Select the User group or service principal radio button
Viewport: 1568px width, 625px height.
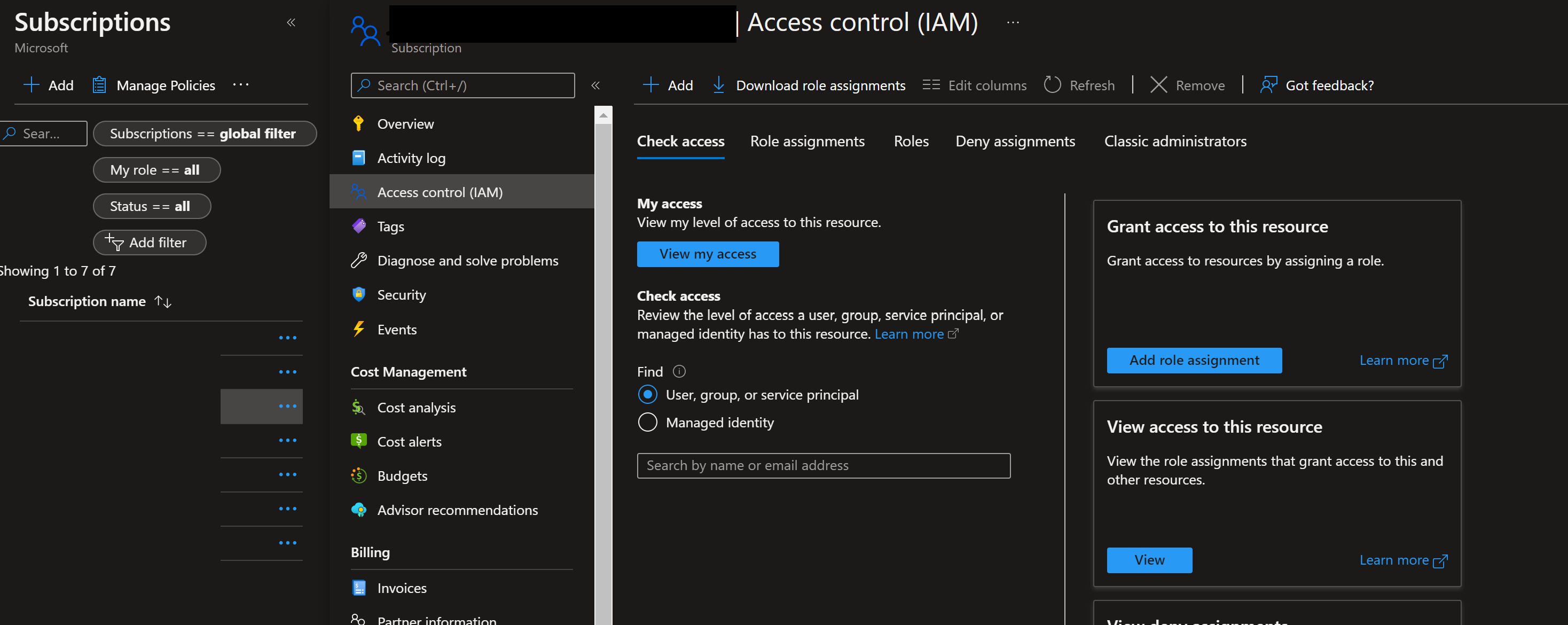647,394
